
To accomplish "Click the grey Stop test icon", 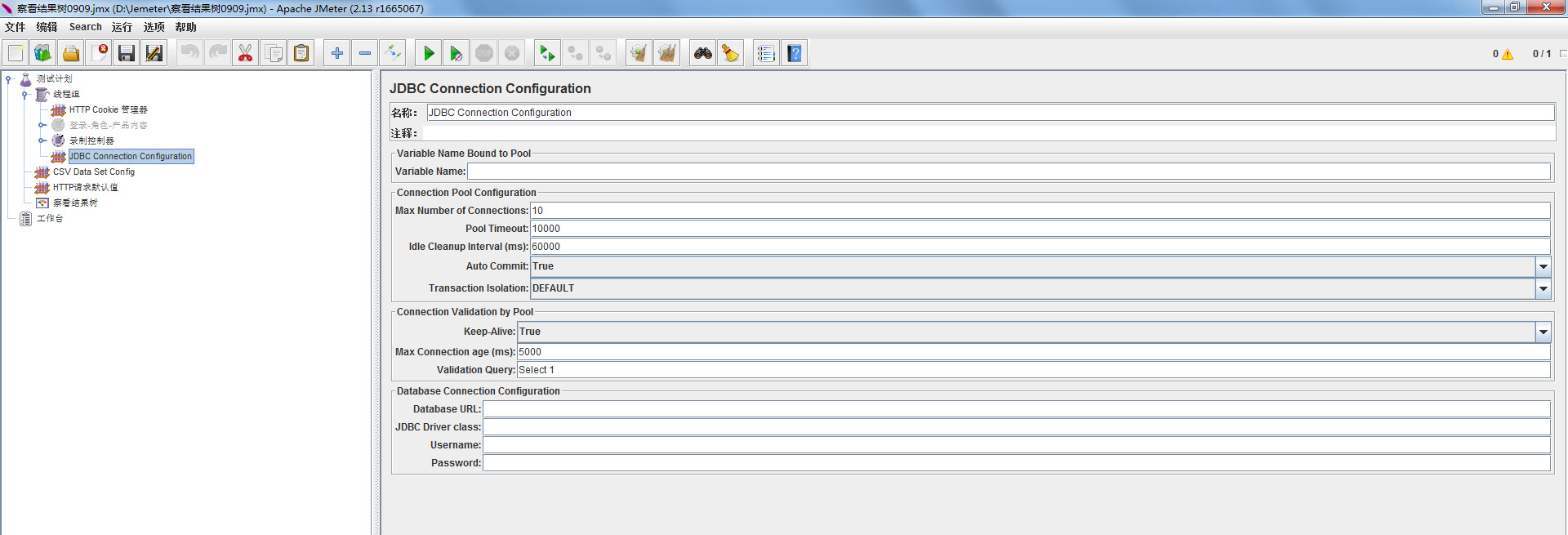I will pos(484,53).
